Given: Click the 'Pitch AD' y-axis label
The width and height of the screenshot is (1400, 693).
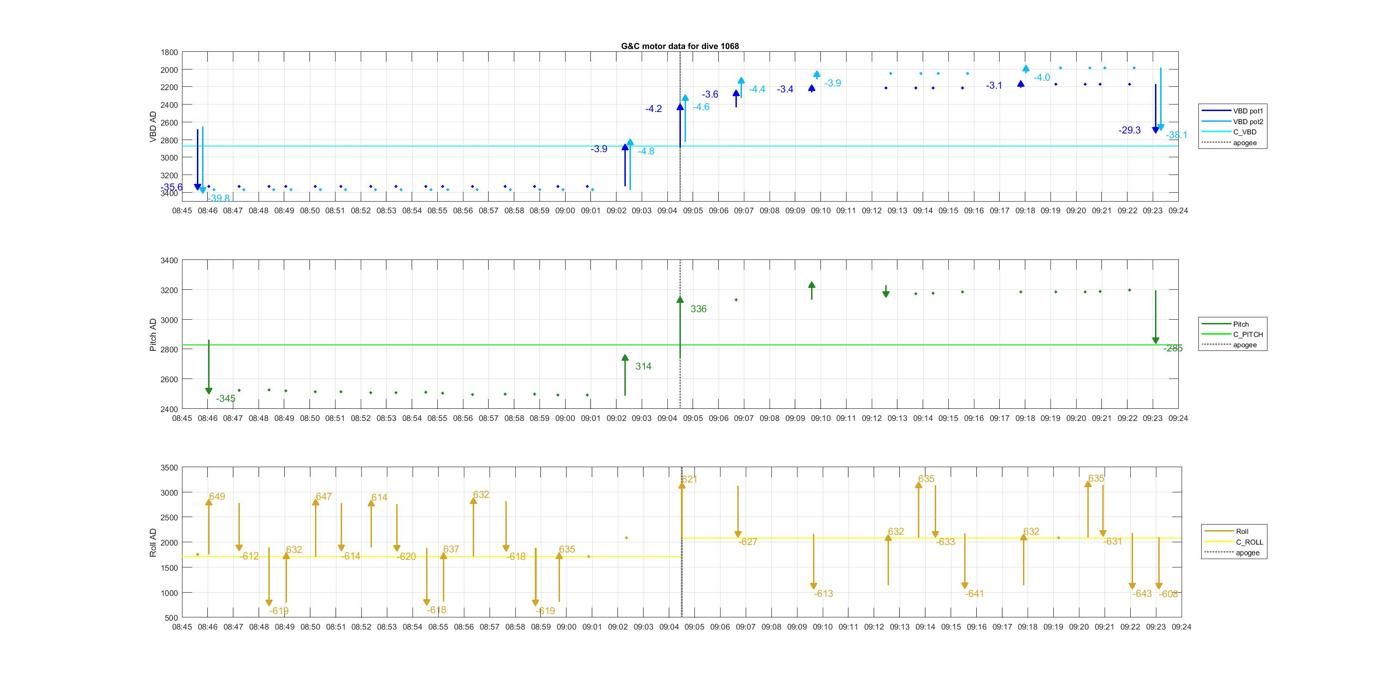Looking at the screenshot, I should click(154, 334).
